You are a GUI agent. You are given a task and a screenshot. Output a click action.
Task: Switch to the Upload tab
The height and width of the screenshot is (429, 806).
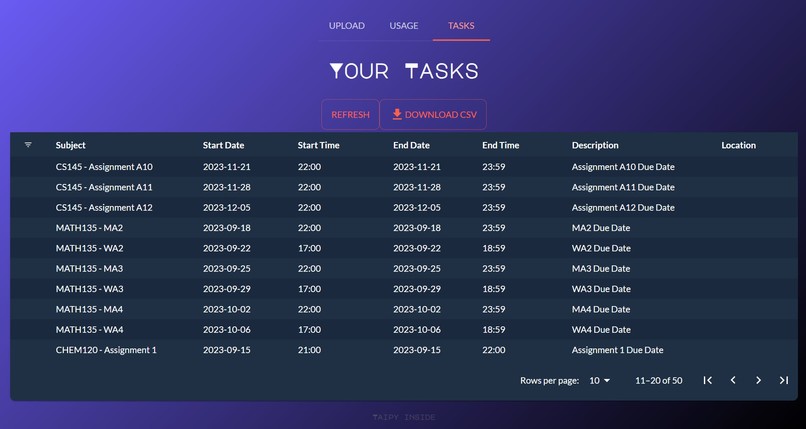click(346, 26)
